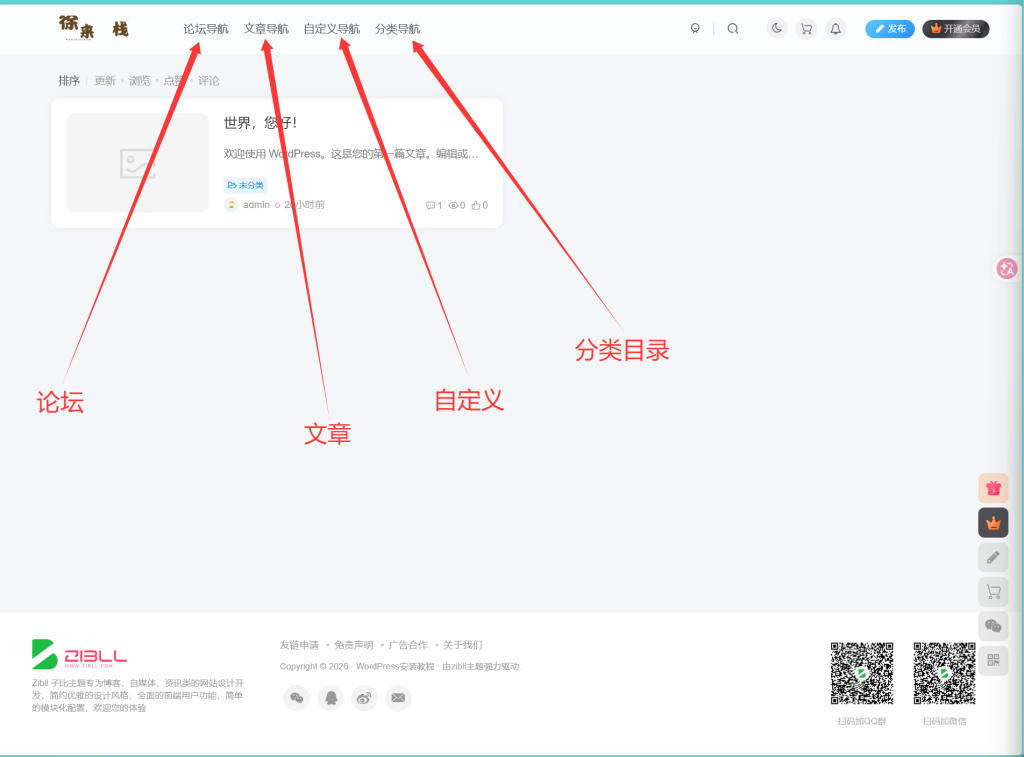Open the 论坛导航 menu item
This screenshot has height=757, width=1024.
pos(206,29)
